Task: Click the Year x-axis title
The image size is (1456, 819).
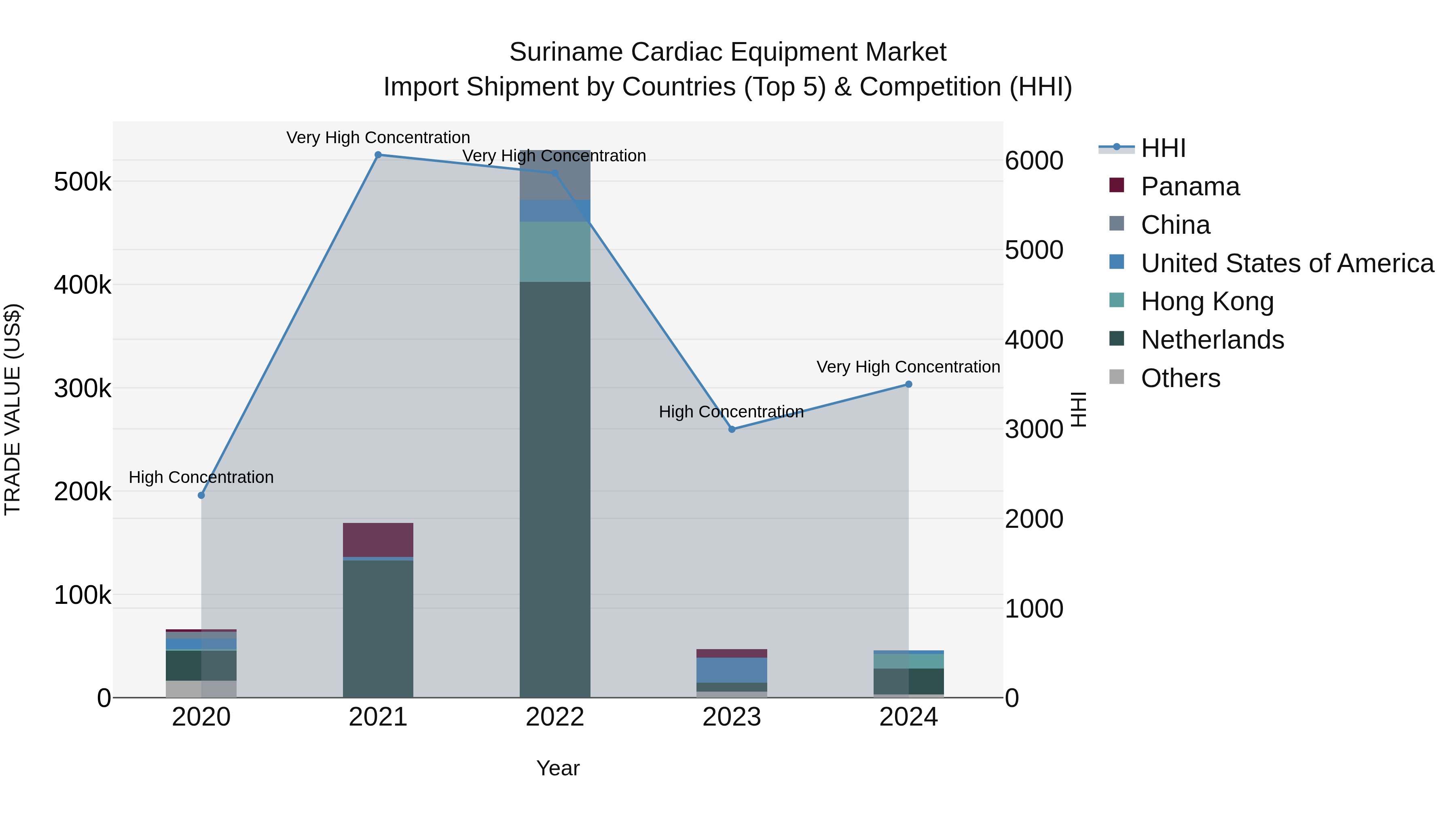Action: tap(558, 769)
